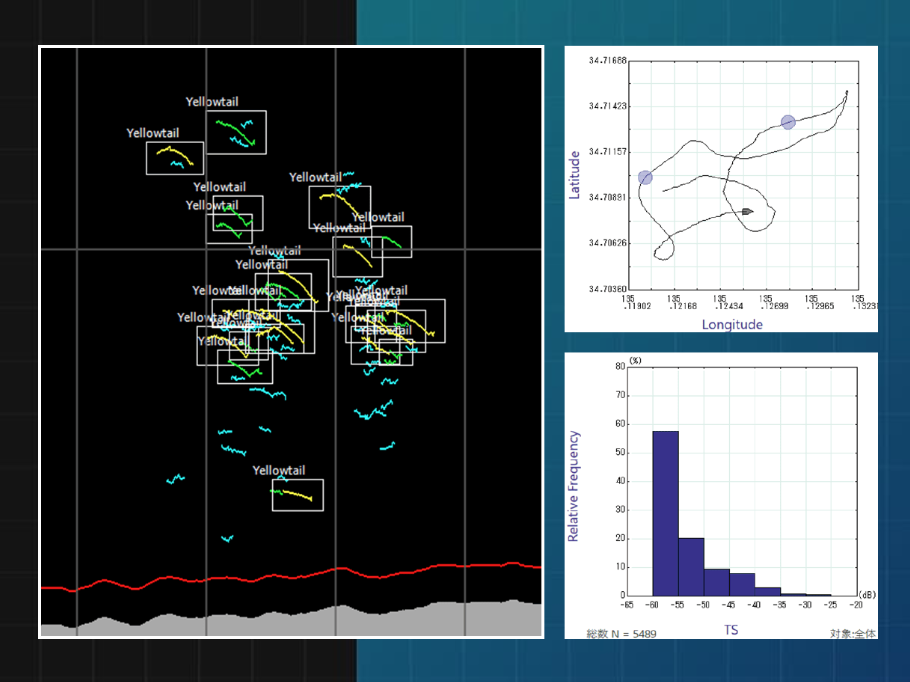Image resolution: width=910 pixels, height=682 pixels.
Task: Select the lone cyan trace at far left
Action: tap(176, 479)
